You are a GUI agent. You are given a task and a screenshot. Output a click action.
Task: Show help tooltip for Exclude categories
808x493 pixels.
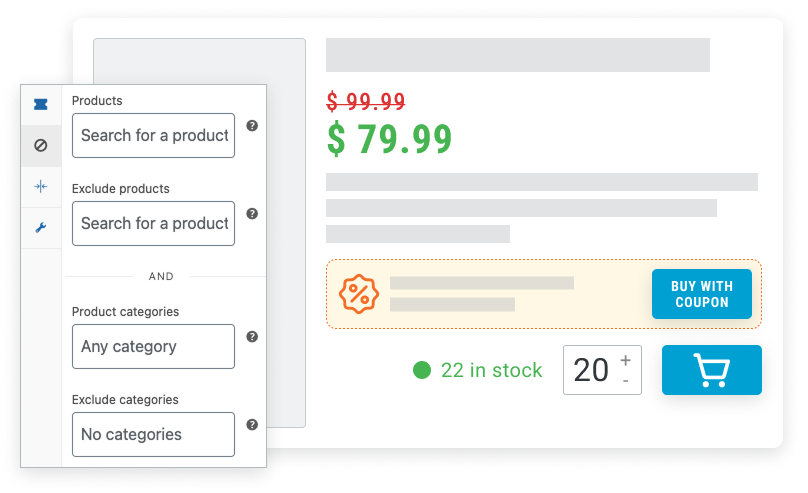coord(252,424)
